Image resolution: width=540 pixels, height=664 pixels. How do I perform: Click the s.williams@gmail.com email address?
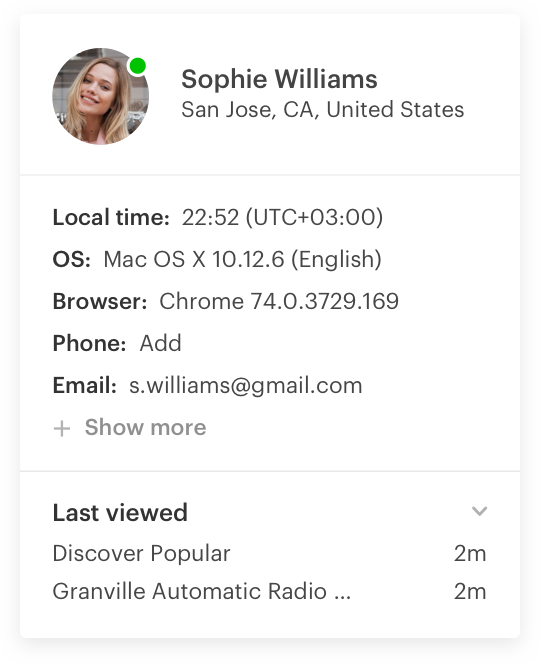coord(246,385)
